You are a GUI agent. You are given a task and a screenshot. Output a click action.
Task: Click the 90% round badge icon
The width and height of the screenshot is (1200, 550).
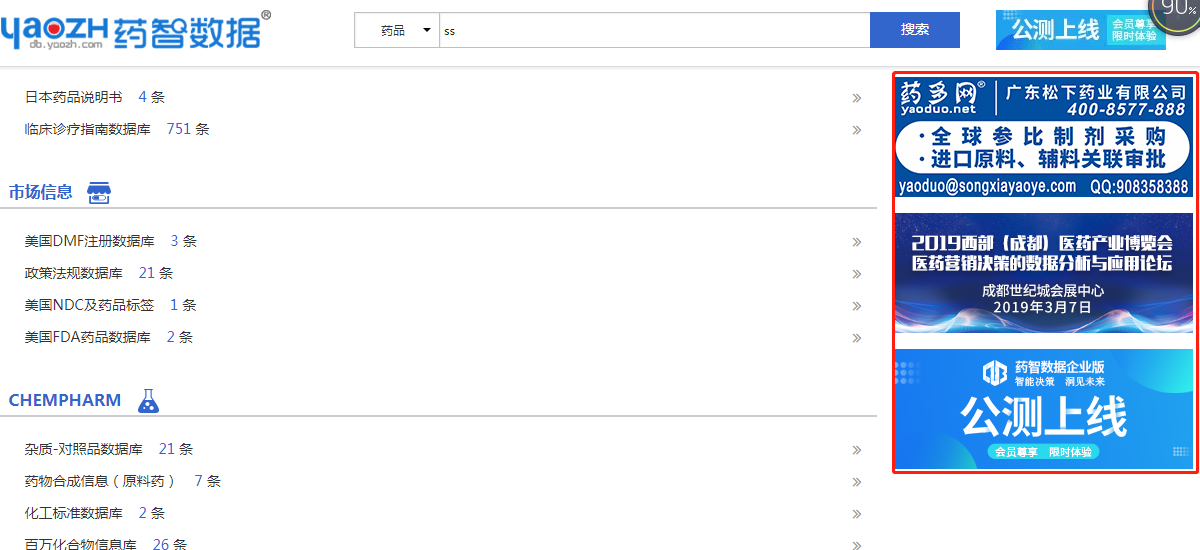1177,11
